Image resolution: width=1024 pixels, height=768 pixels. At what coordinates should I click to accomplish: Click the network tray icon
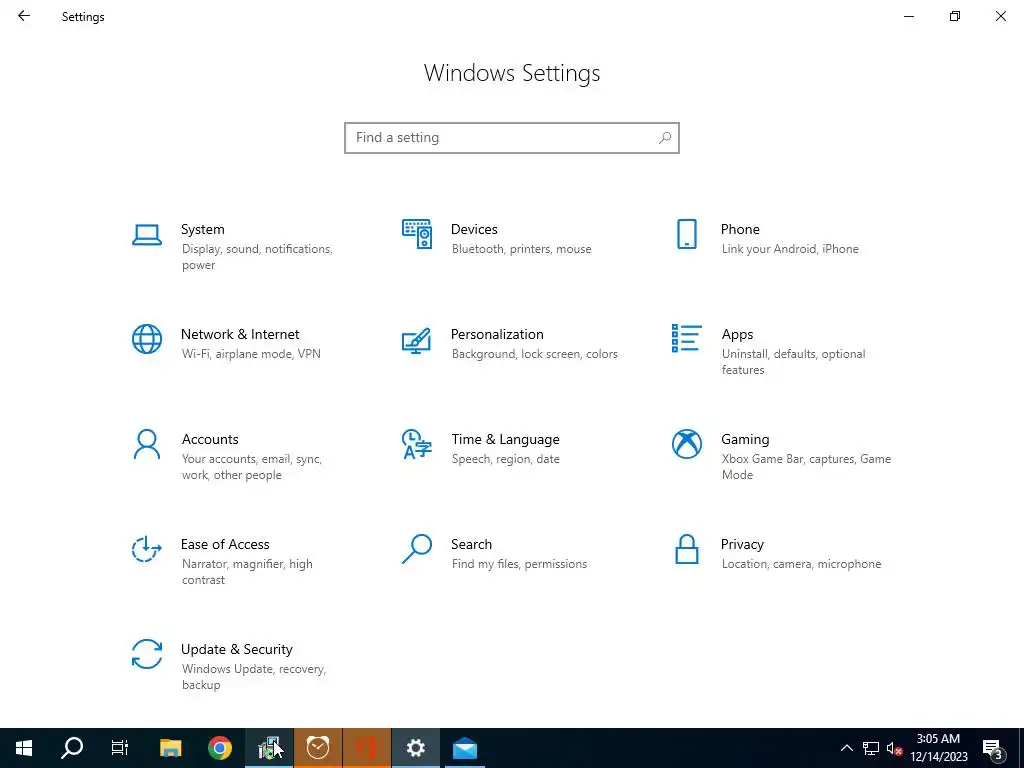pyautogui.click(x=871, y=748)
